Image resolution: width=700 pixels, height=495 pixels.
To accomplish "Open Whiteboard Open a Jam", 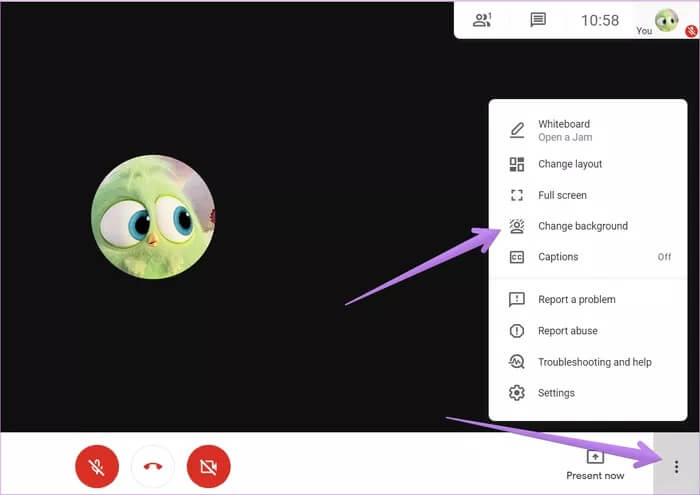I will 588,130.
